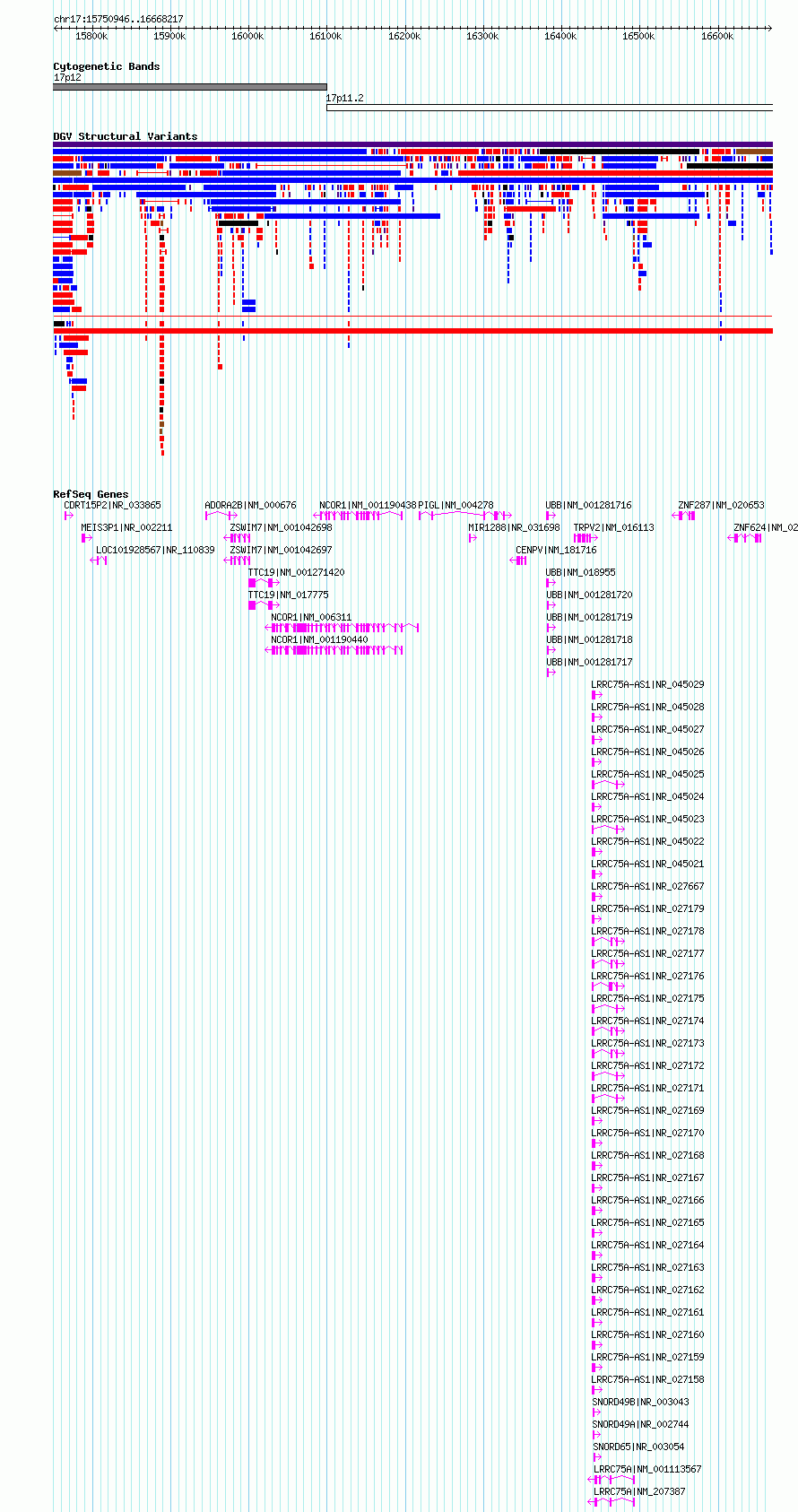
Task: Click gene label MEIS3P1|NR_002211
Action: [126, 527]
